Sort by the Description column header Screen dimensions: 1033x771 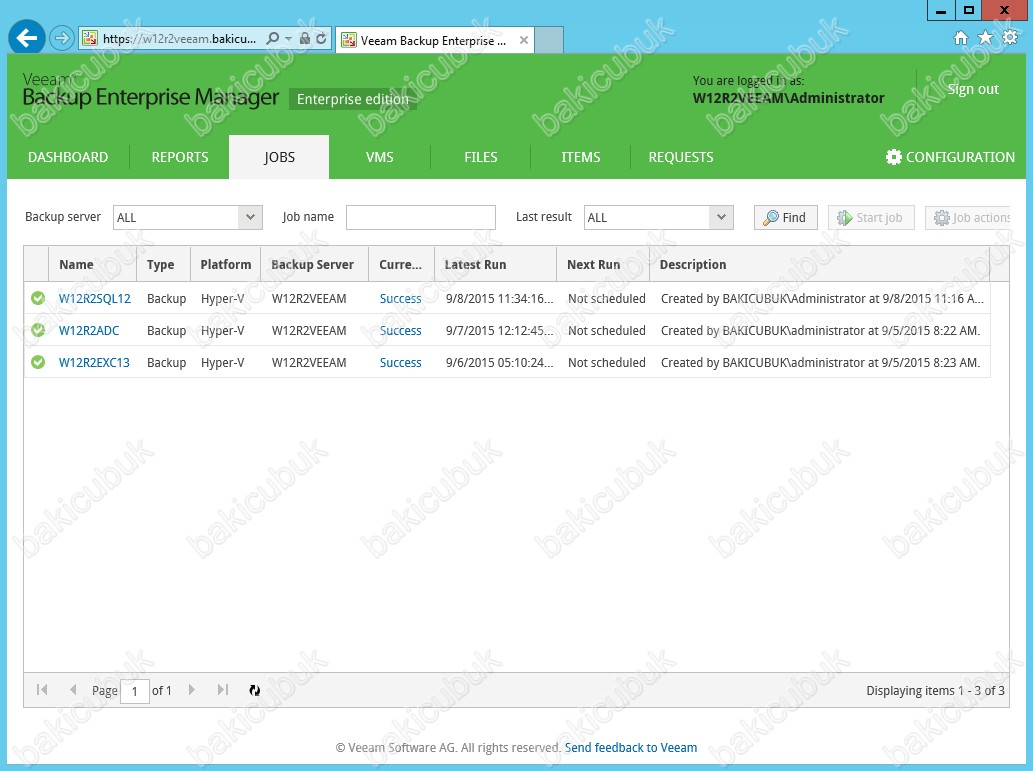820,264
